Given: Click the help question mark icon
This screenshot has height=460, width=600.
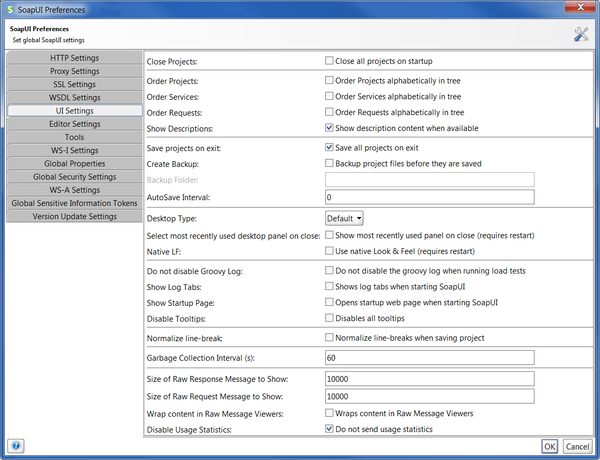Looking at the screenshot, I should [x=16, y=446].
